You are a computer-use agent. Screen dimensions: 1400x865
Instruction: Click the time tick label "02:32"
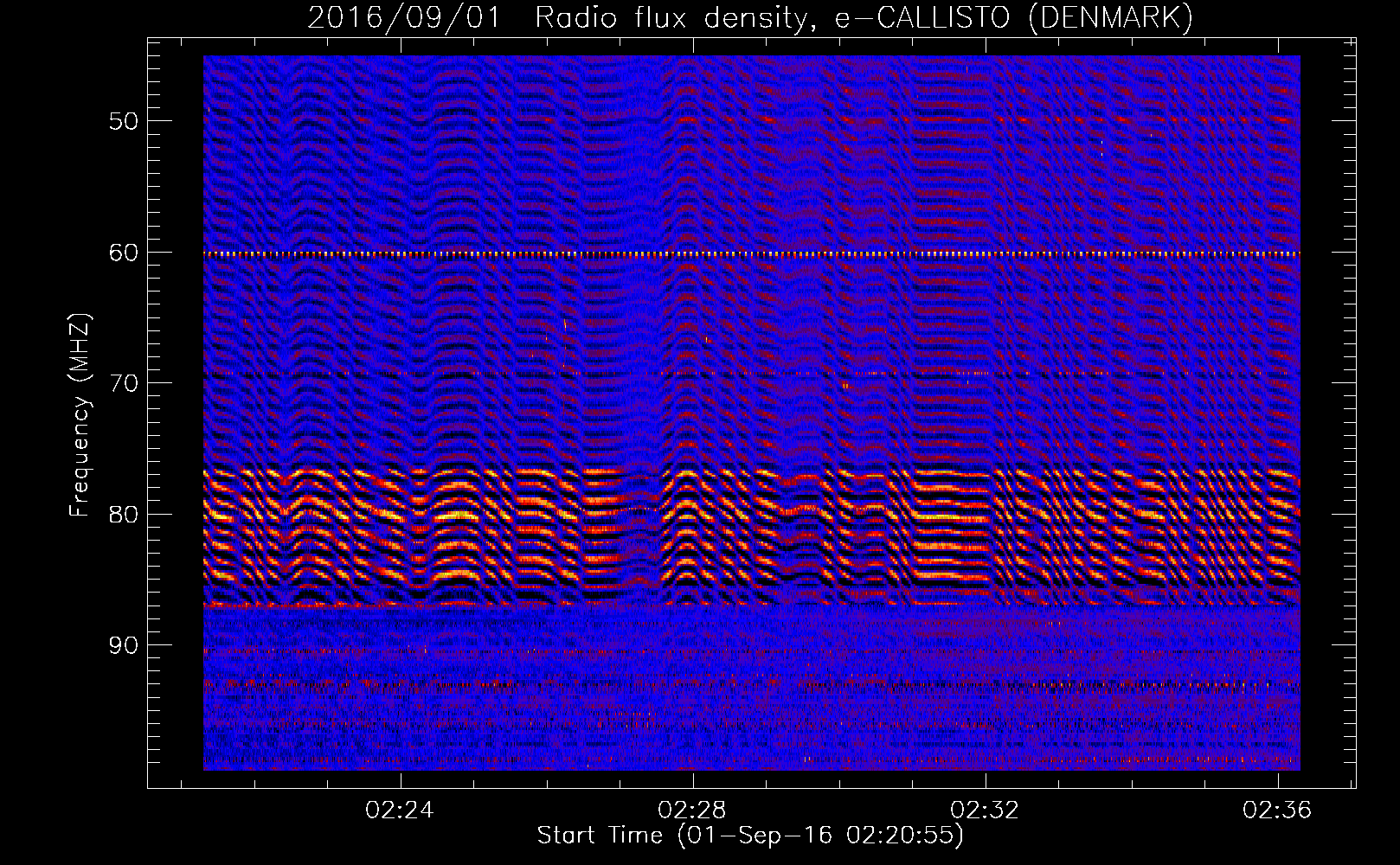pos(985,811)
